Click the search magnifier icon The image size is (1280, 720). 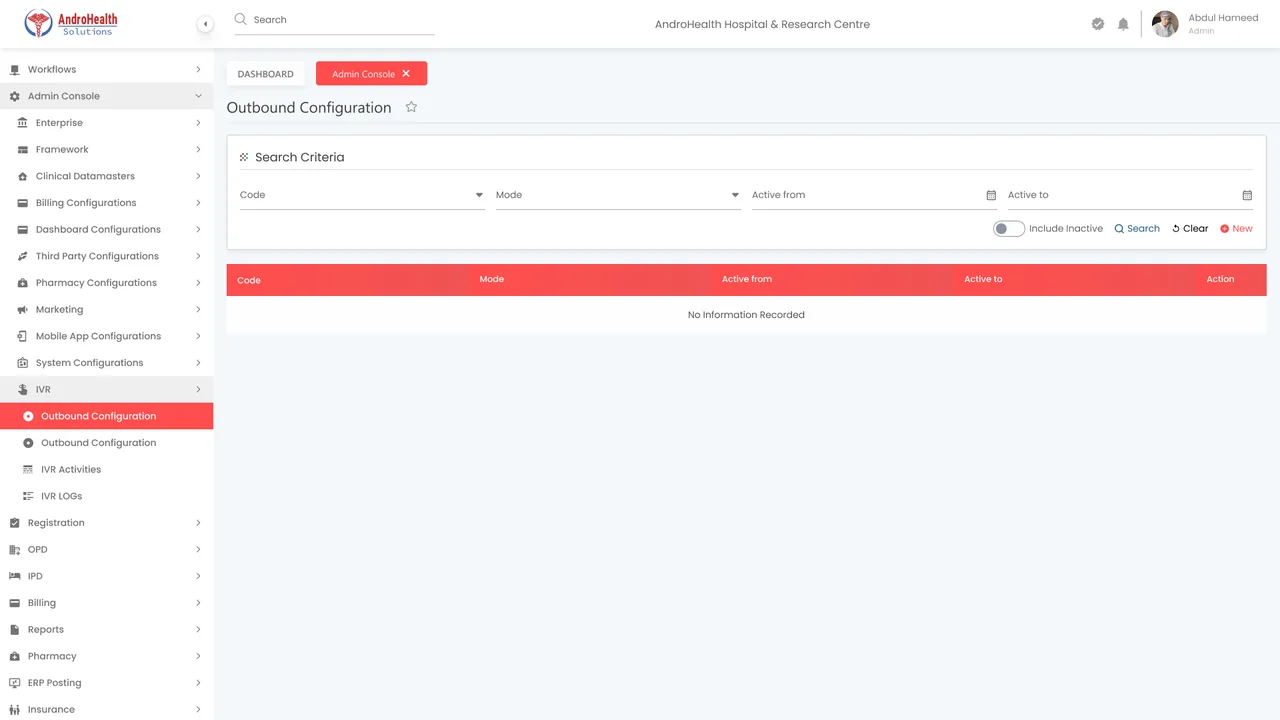click(240, 19)
